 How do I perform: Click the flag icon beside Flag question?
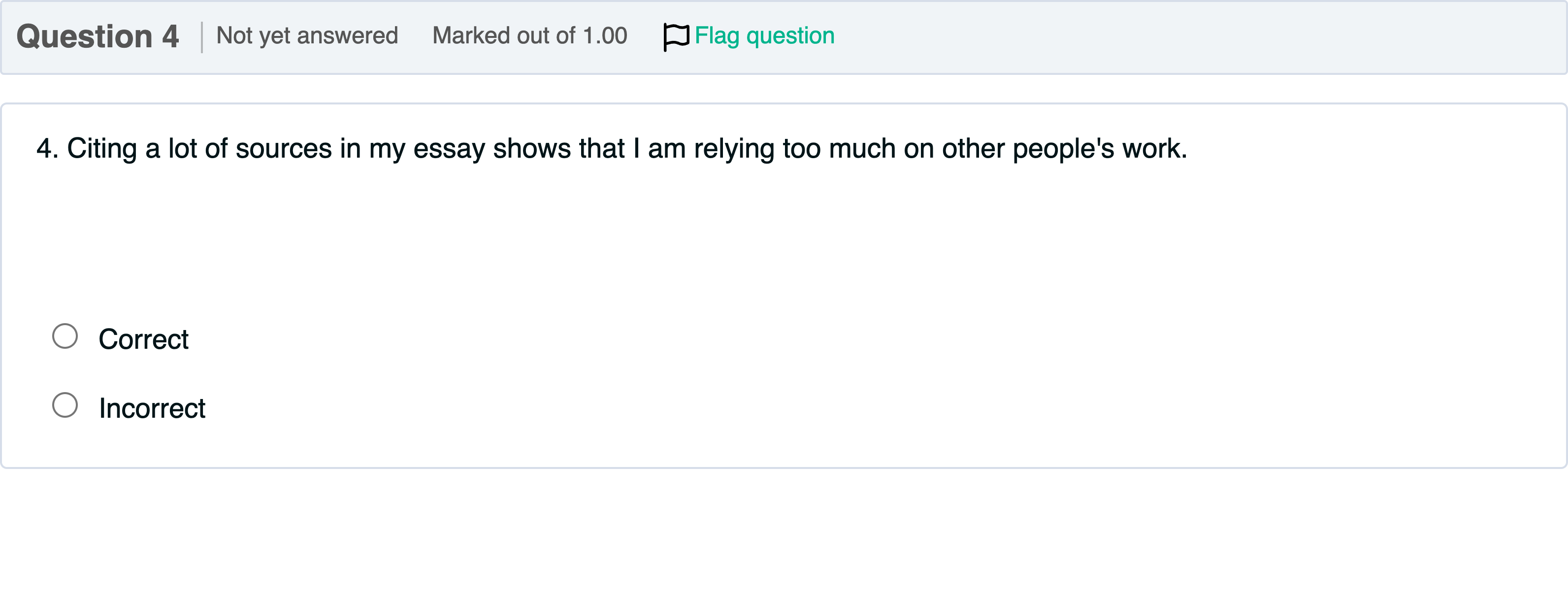coord(675,36)
